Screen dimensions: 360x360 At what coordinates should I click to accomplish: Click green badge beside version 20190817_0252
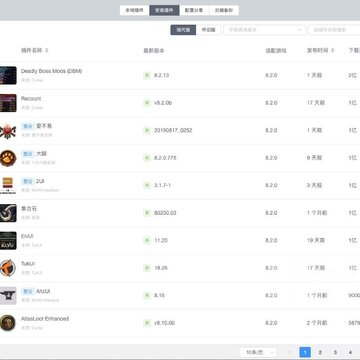tap(147, 130)
